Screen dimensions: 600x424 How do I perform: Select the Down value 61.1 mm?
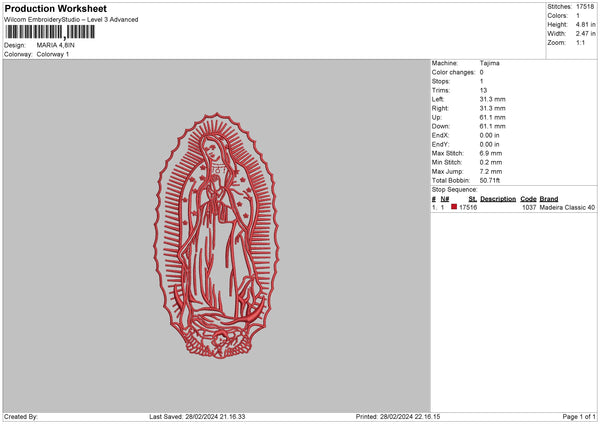492,126
